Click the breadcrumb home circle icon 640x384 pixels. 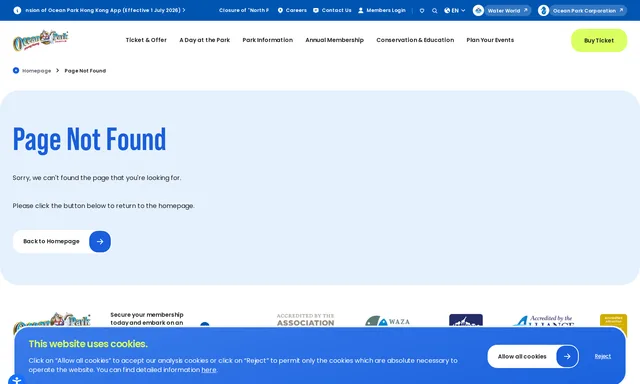(x=16, y=71)
